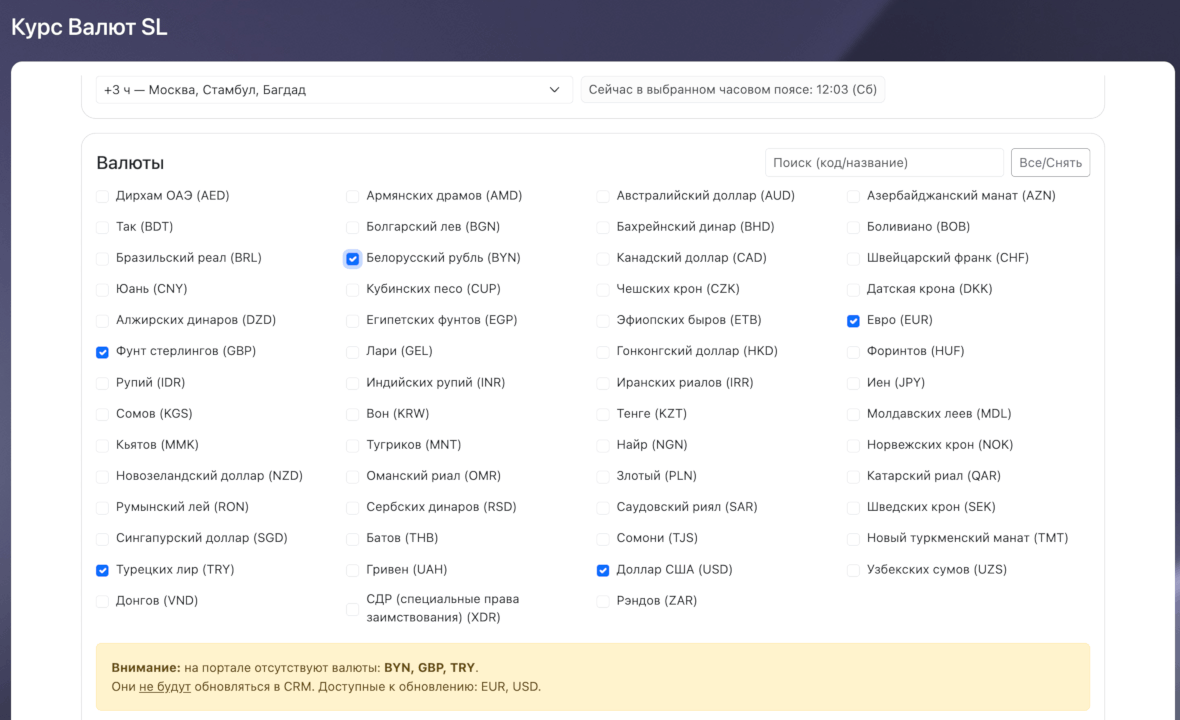Check the Злотый (PLN) checkbox
Viewport: 1180px width, 720px height.
(x=603, y=477)
